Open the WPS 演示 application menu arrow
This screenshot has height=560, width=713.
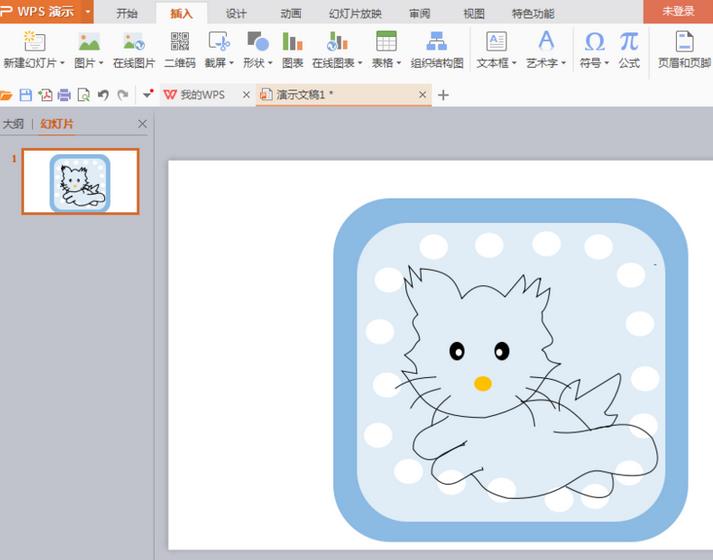click(x=88, y=11)
